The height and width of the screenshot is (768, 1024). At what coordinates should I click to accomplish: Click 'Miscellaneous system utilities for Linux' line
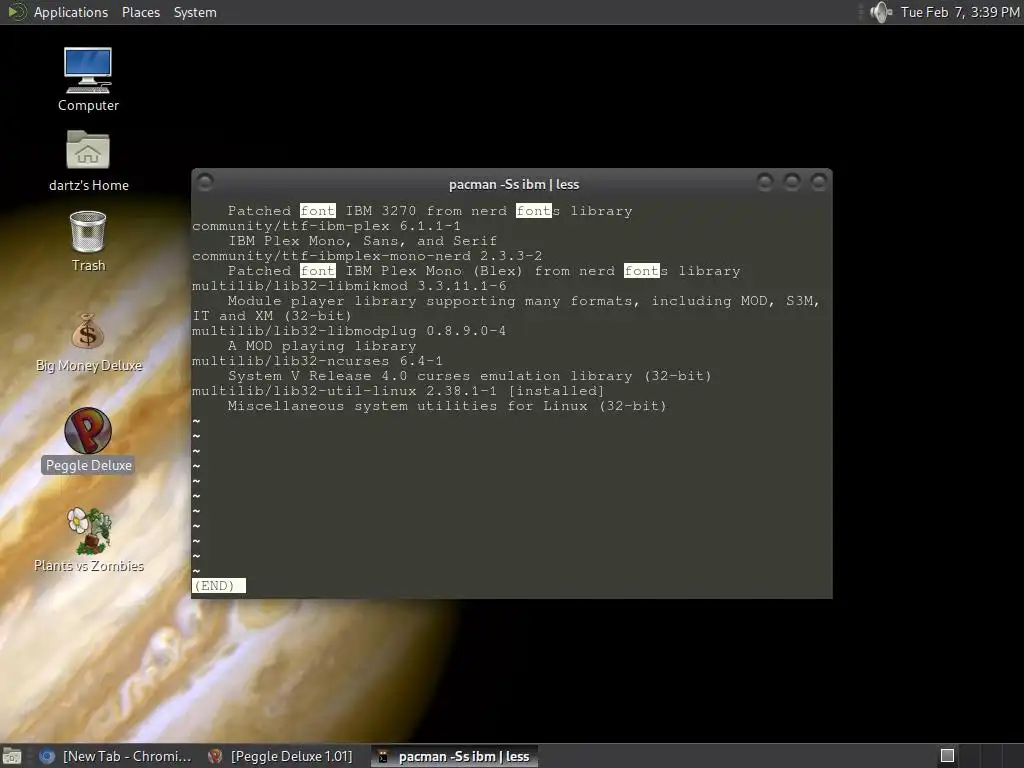pyautogui.click(x=447, y=406)
